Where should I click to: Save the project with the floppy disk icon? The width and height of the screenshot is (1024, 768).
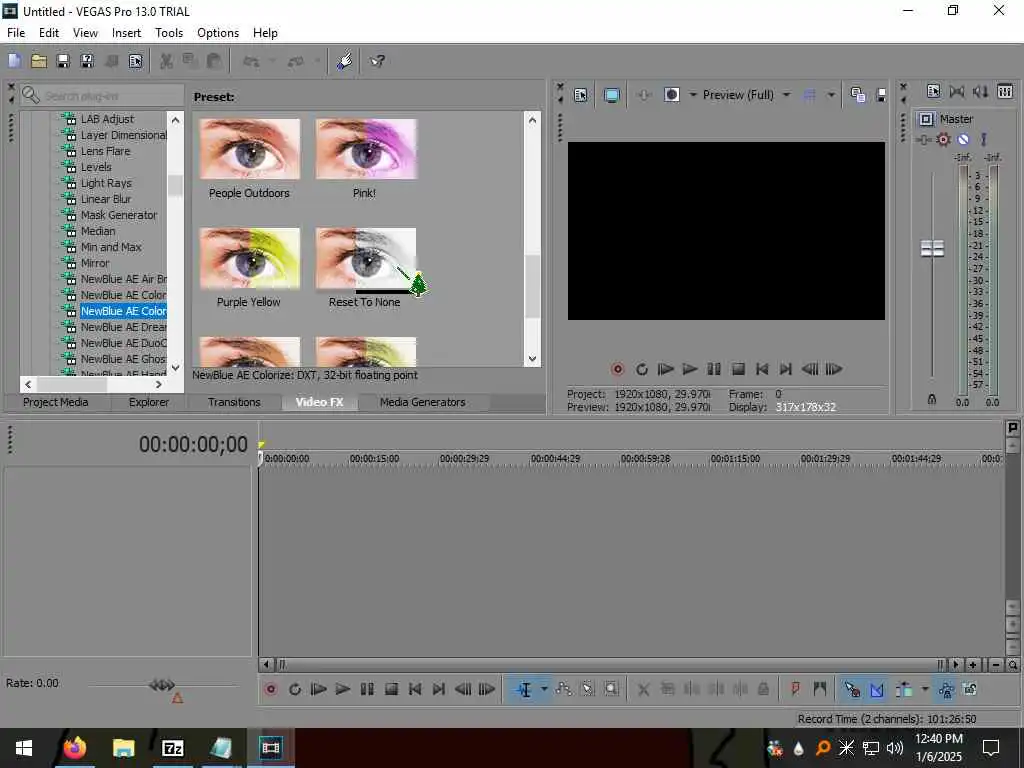point(63,61)
